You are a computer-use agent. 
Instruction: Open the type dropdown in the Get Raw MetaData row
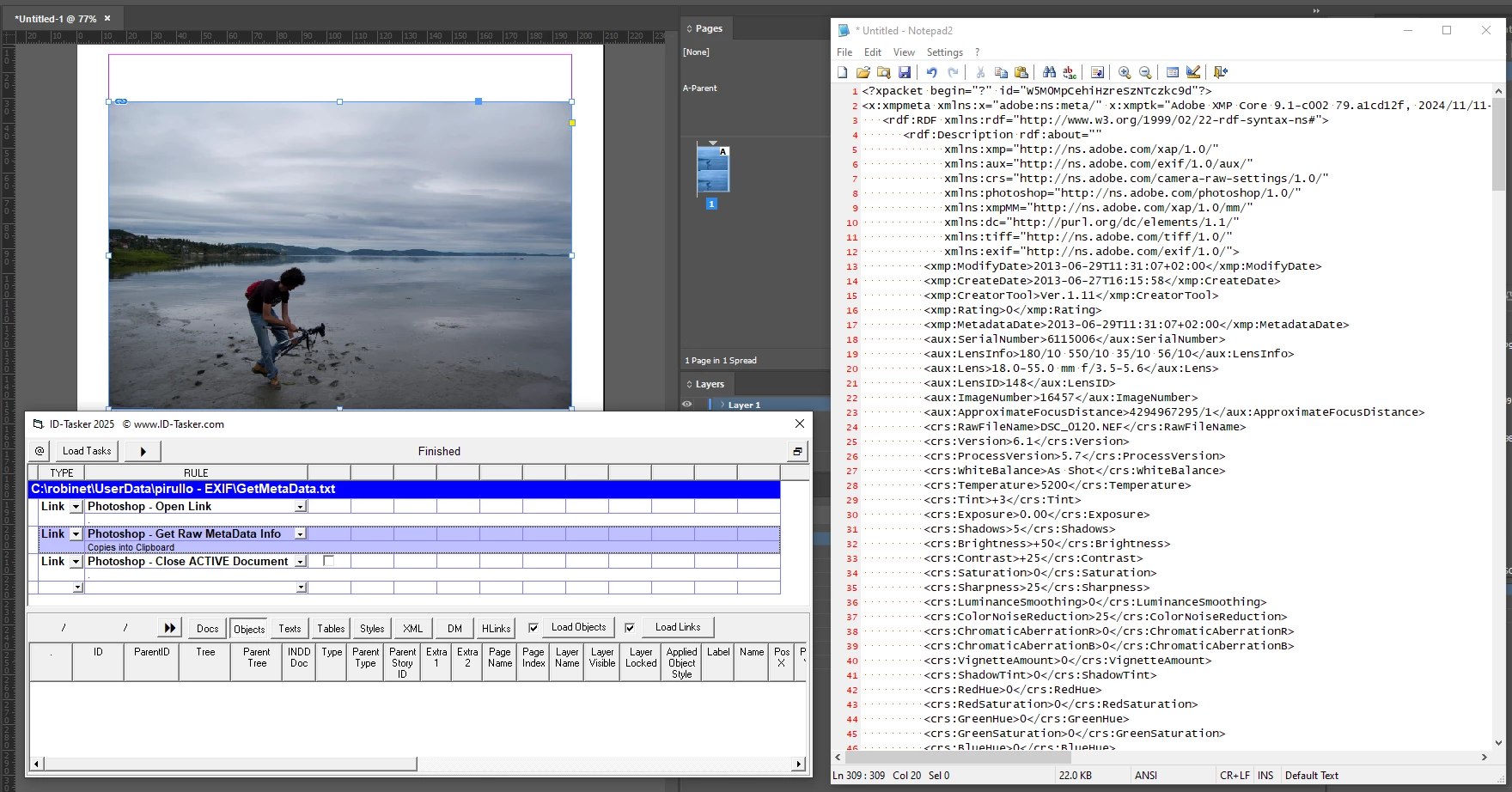76,534
